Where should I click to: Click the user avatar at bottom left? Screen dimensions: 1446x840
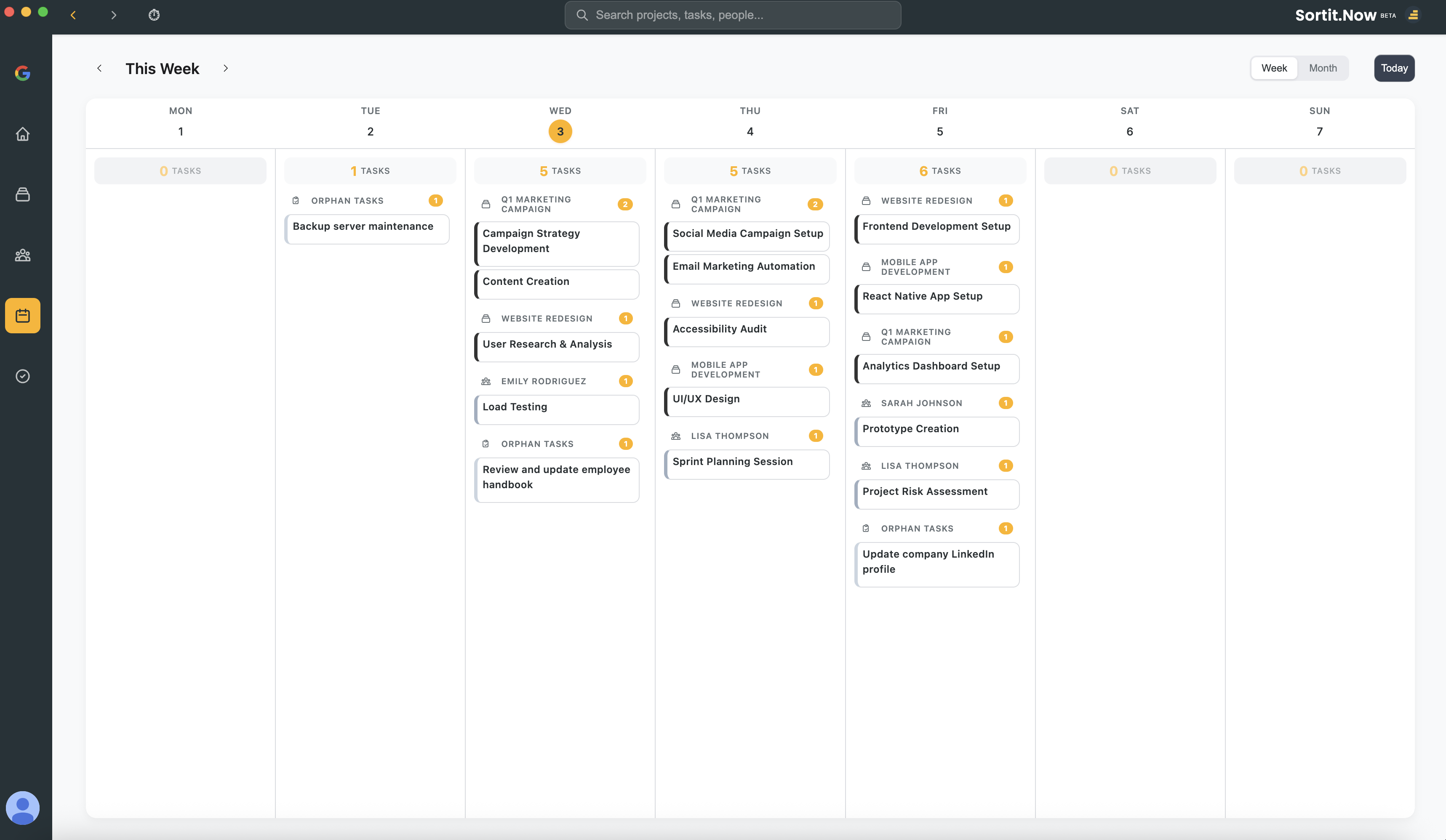point(22,807)
